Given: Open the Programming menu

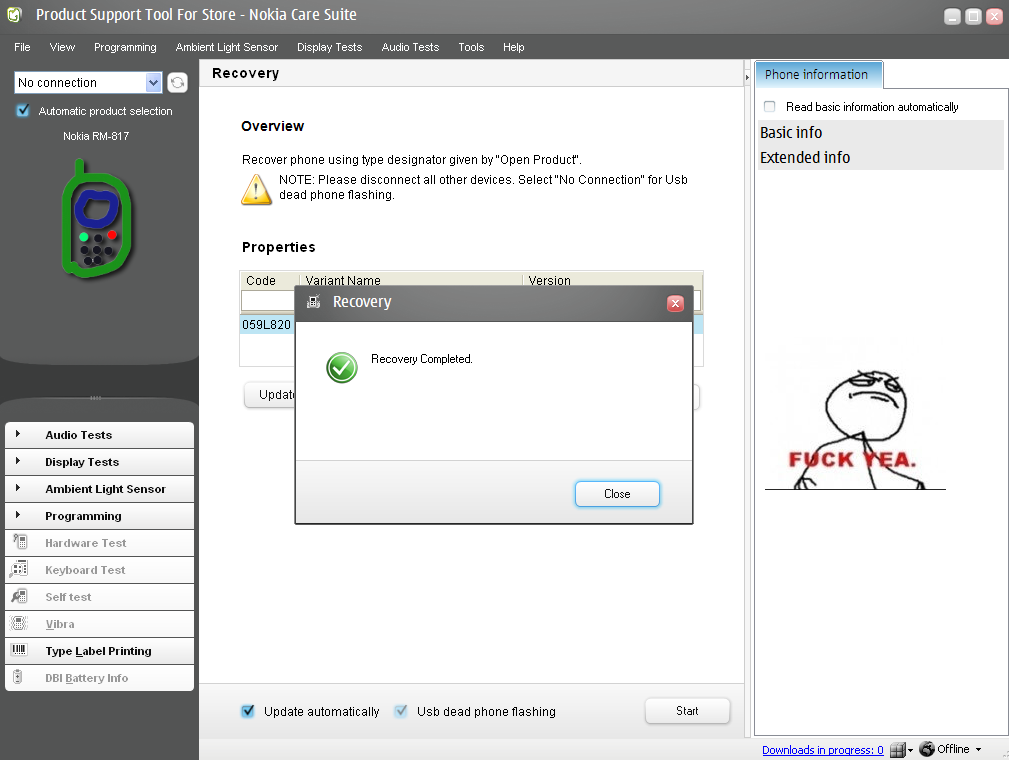Looking at the screenshot, I should click(x=125, y=47).
